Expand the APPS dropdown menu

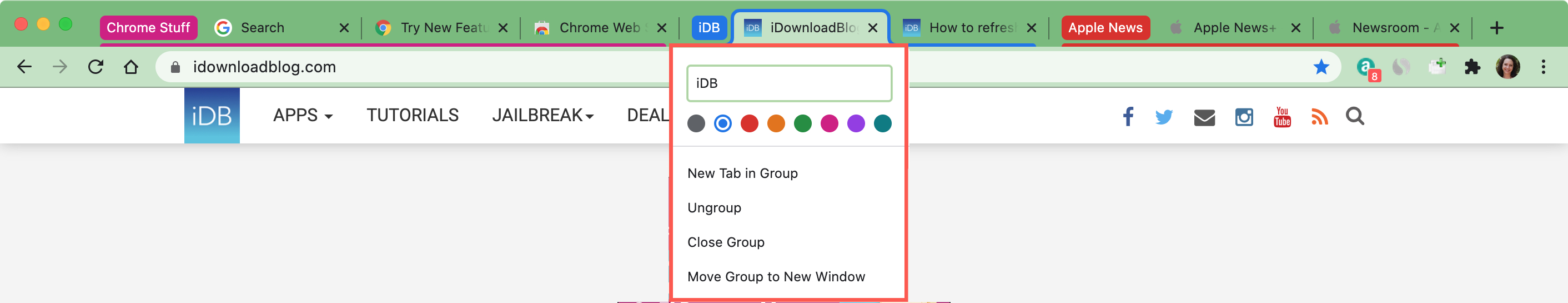coord(303,115)
